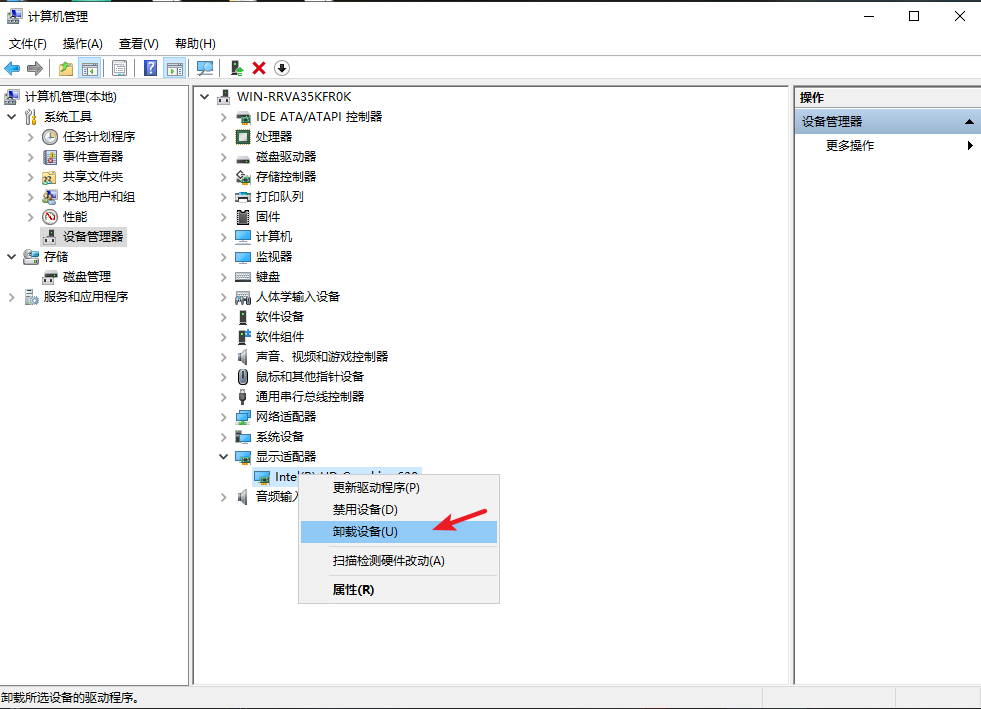Image resolution: width=981 pixels, height=709 pixels.
Task: Select 磁盘管理 in the left tree
Action: (87, 277)
